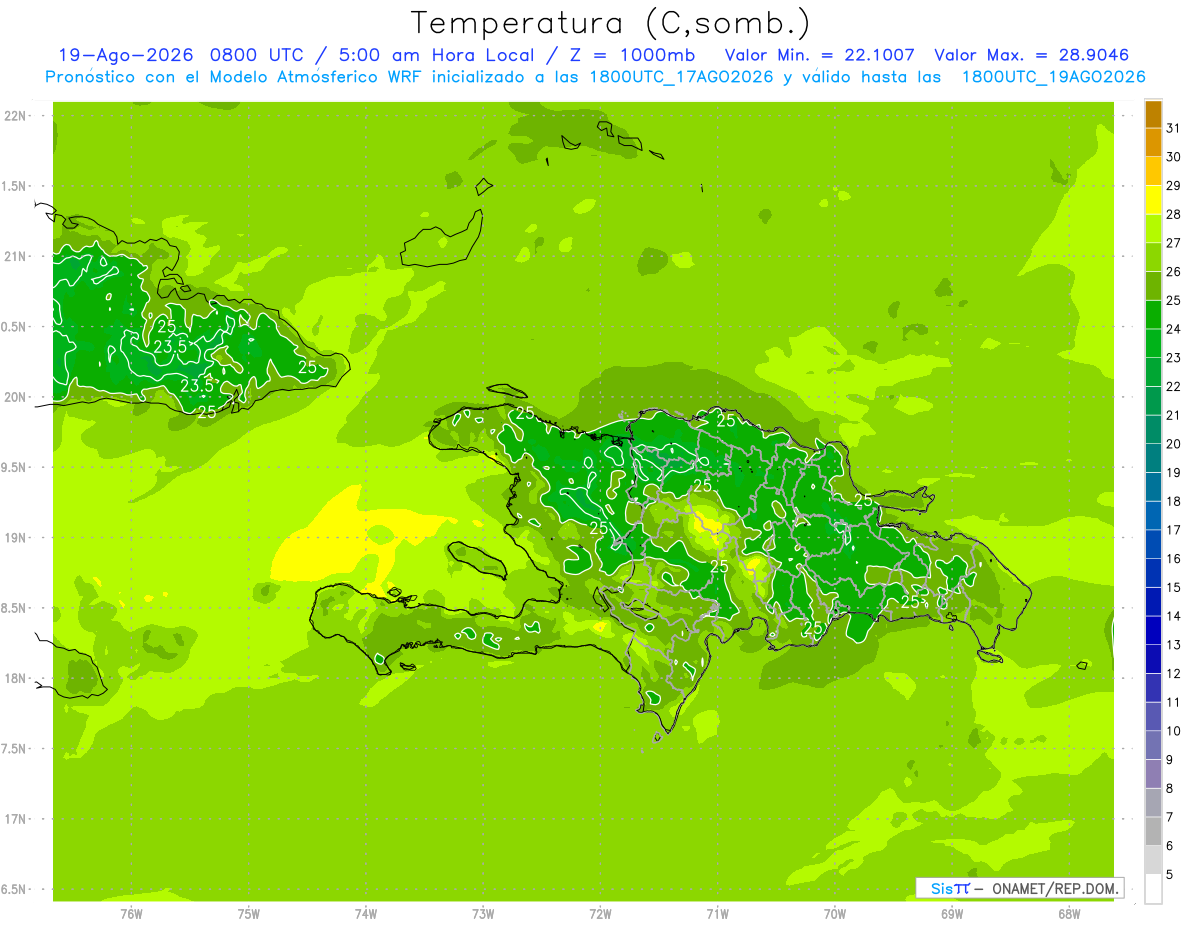Click the title Temperatura (C,somb.)
The image size is (1200, 927).
(x=611, y=23)
